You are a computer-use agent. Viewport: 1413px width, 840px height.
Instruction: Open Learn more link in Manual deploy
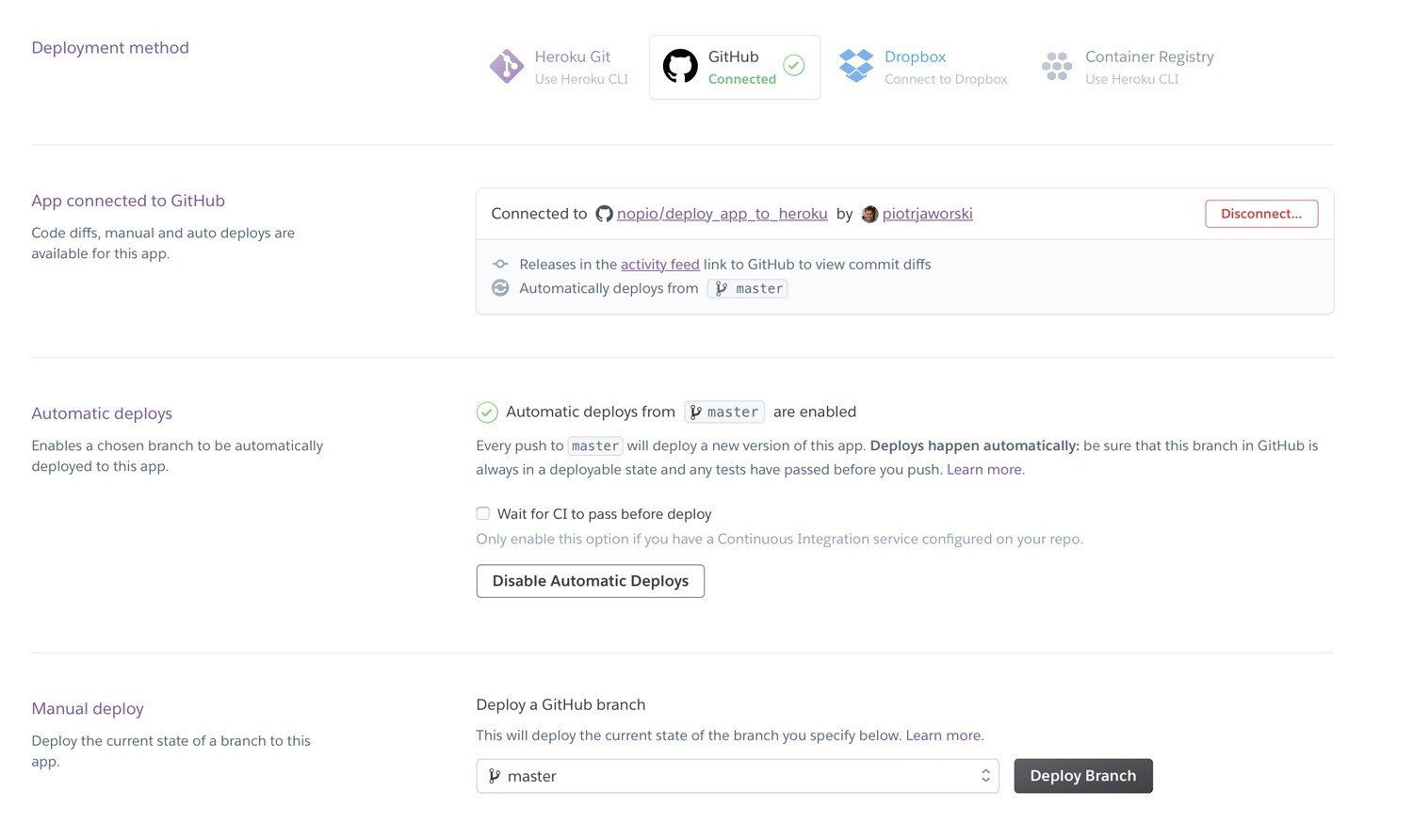(944, 735)
